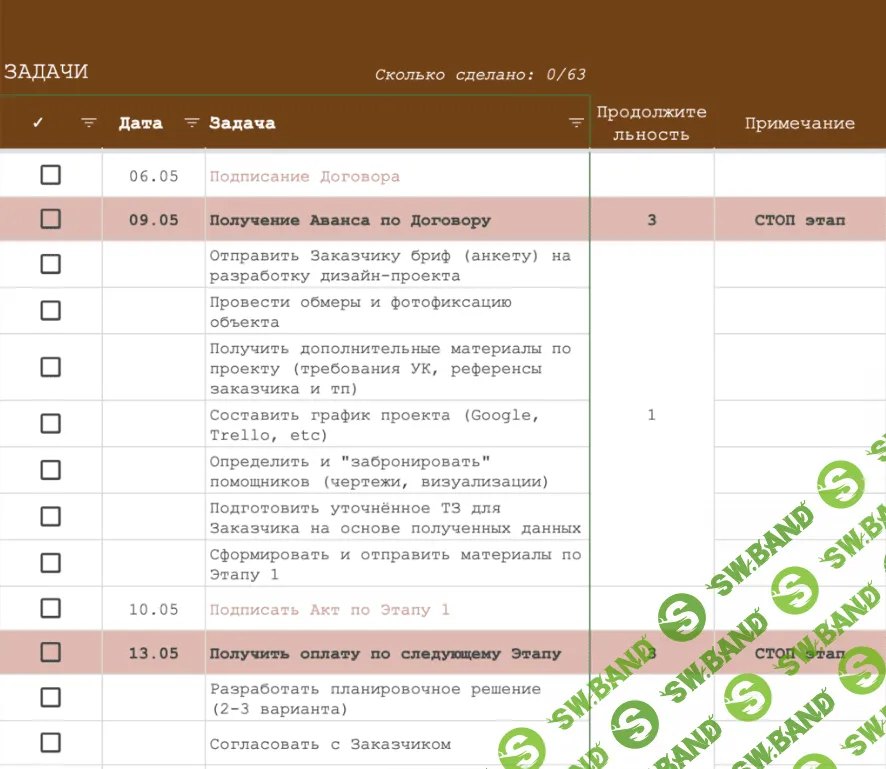Tick checkbox for Подписание Договора

pos(51,175)
